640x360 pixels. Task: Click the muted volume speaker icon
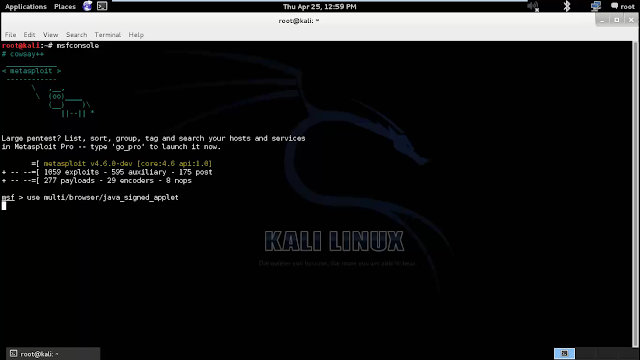tap(533, 7)
